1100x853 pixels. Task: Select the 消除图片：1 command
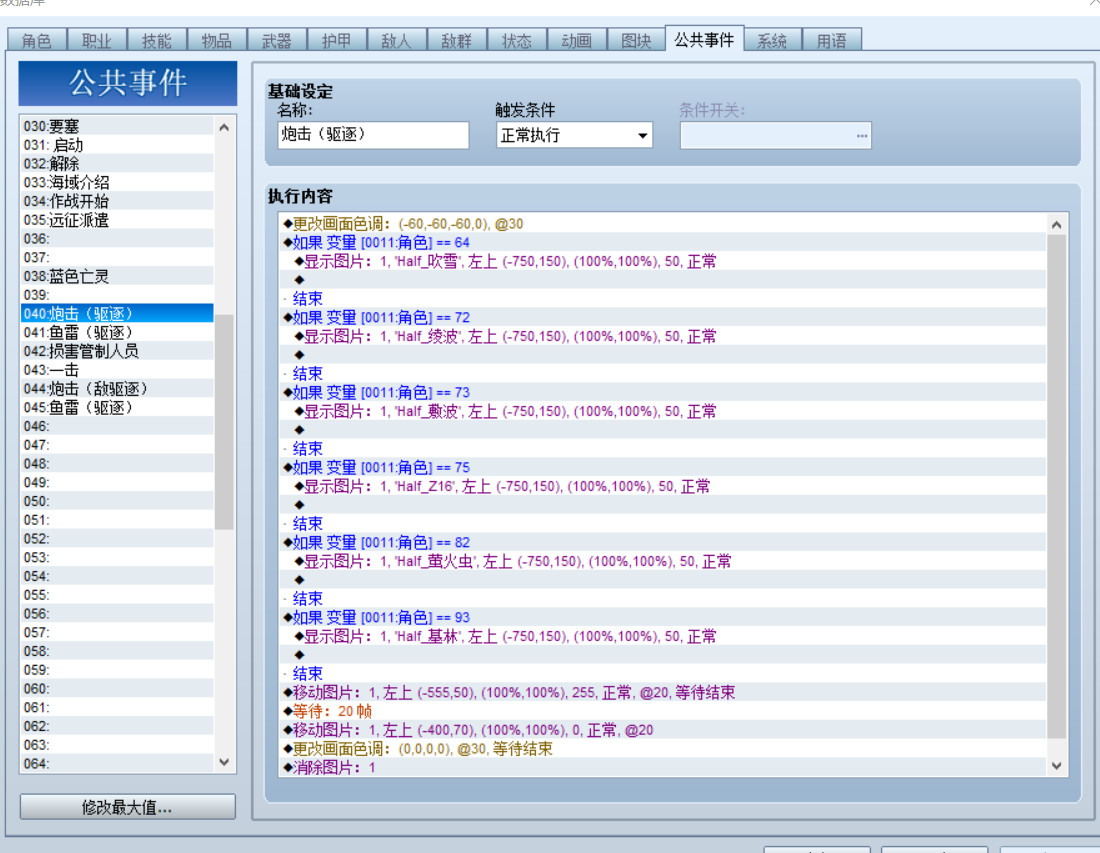[x=663, y=767]
